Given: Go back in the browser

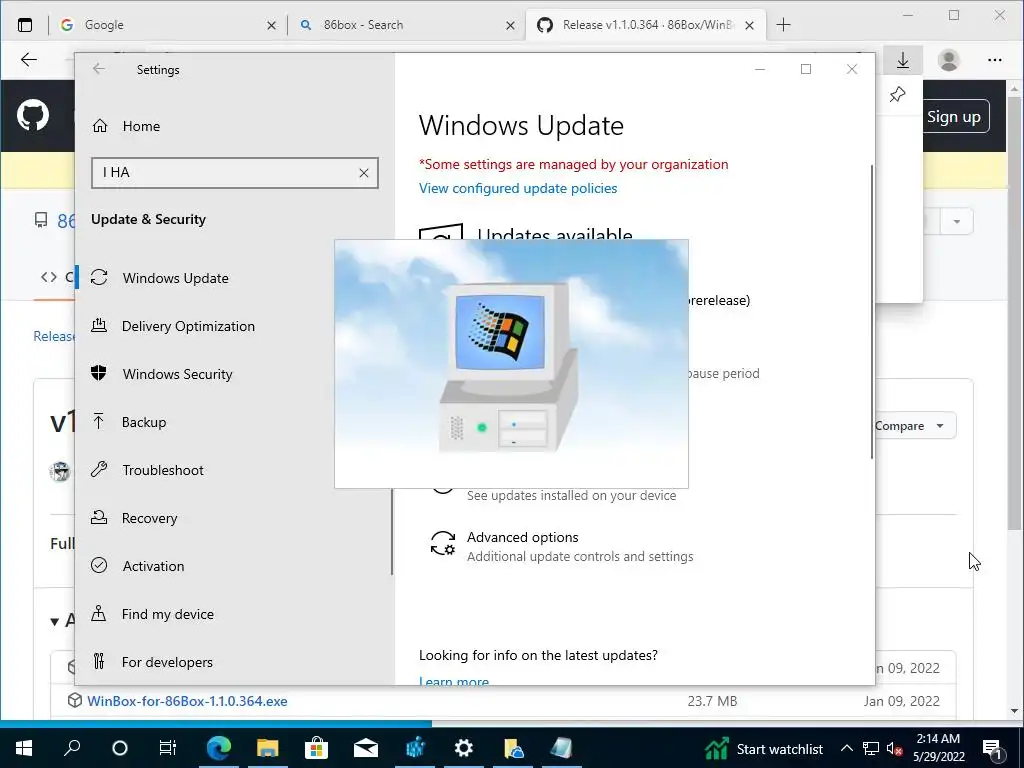Looking at the screenshot, I should click(29, 60).
